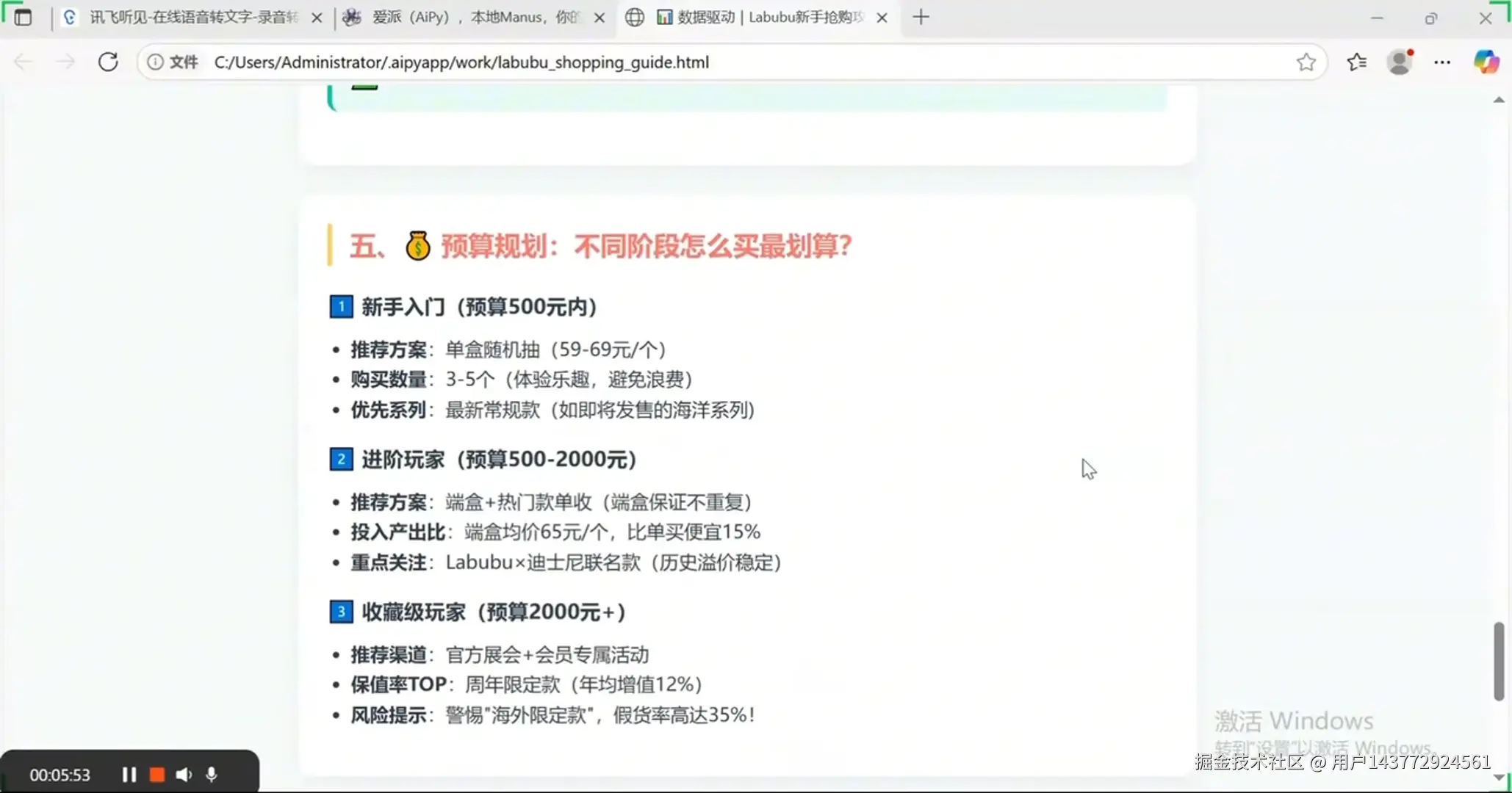Open a new tab with plus

(921, 17)
